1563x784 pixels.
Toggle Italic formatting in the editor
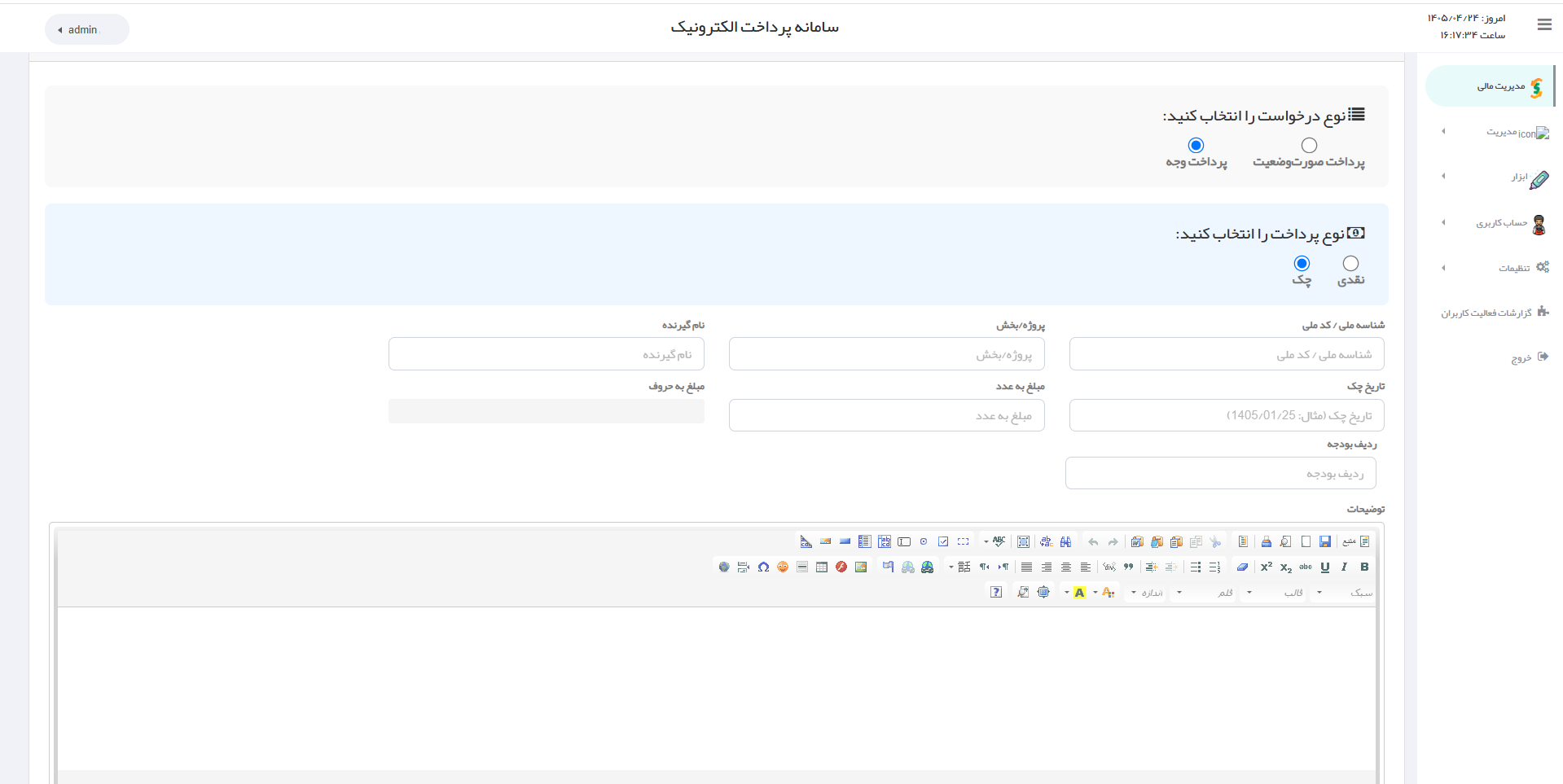pos(1345,567)
